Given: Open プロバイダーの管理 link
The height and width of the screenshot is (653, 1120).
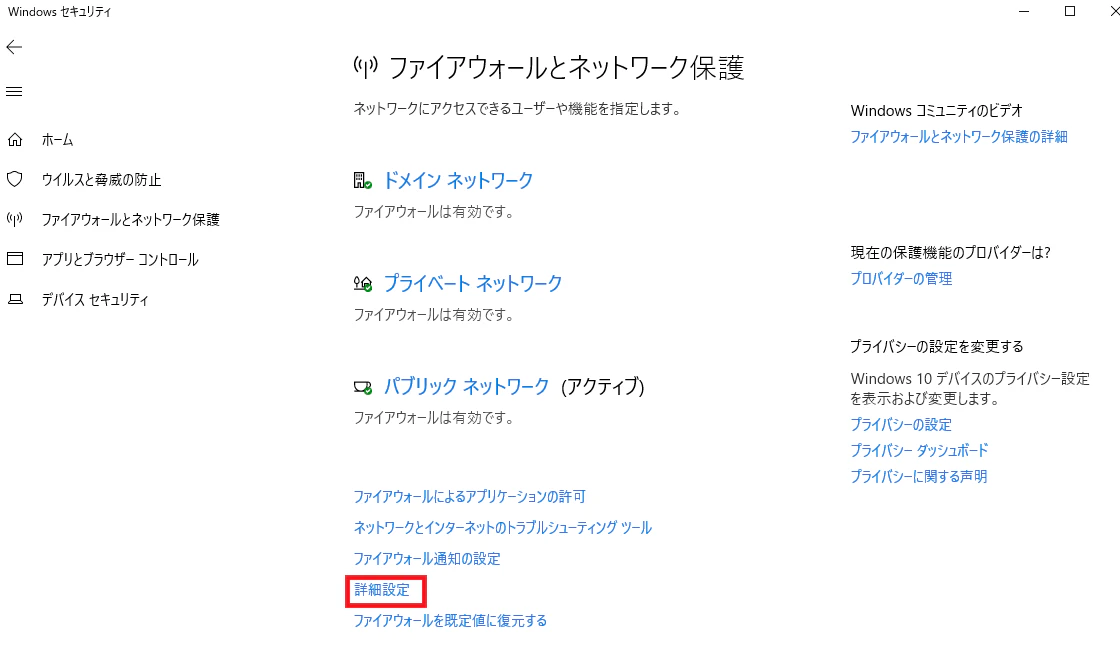Looking at the screenshot, I should point(901,279).
